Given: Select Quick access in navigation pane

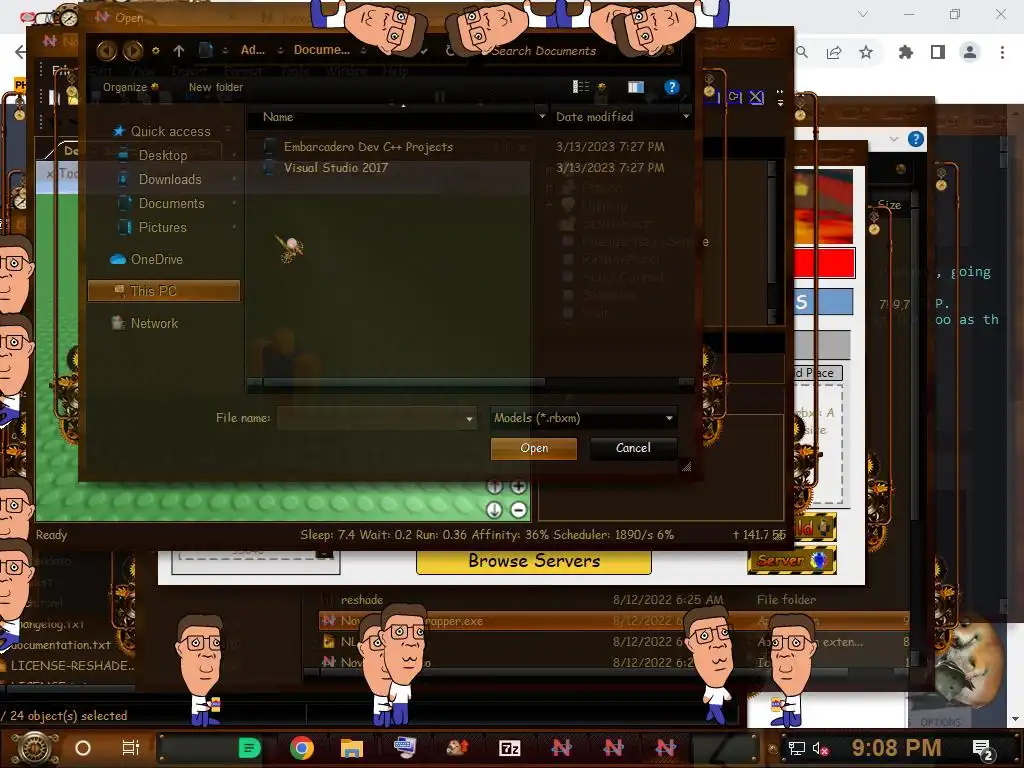Looking at the screenshot, I should tap(170, 131).
